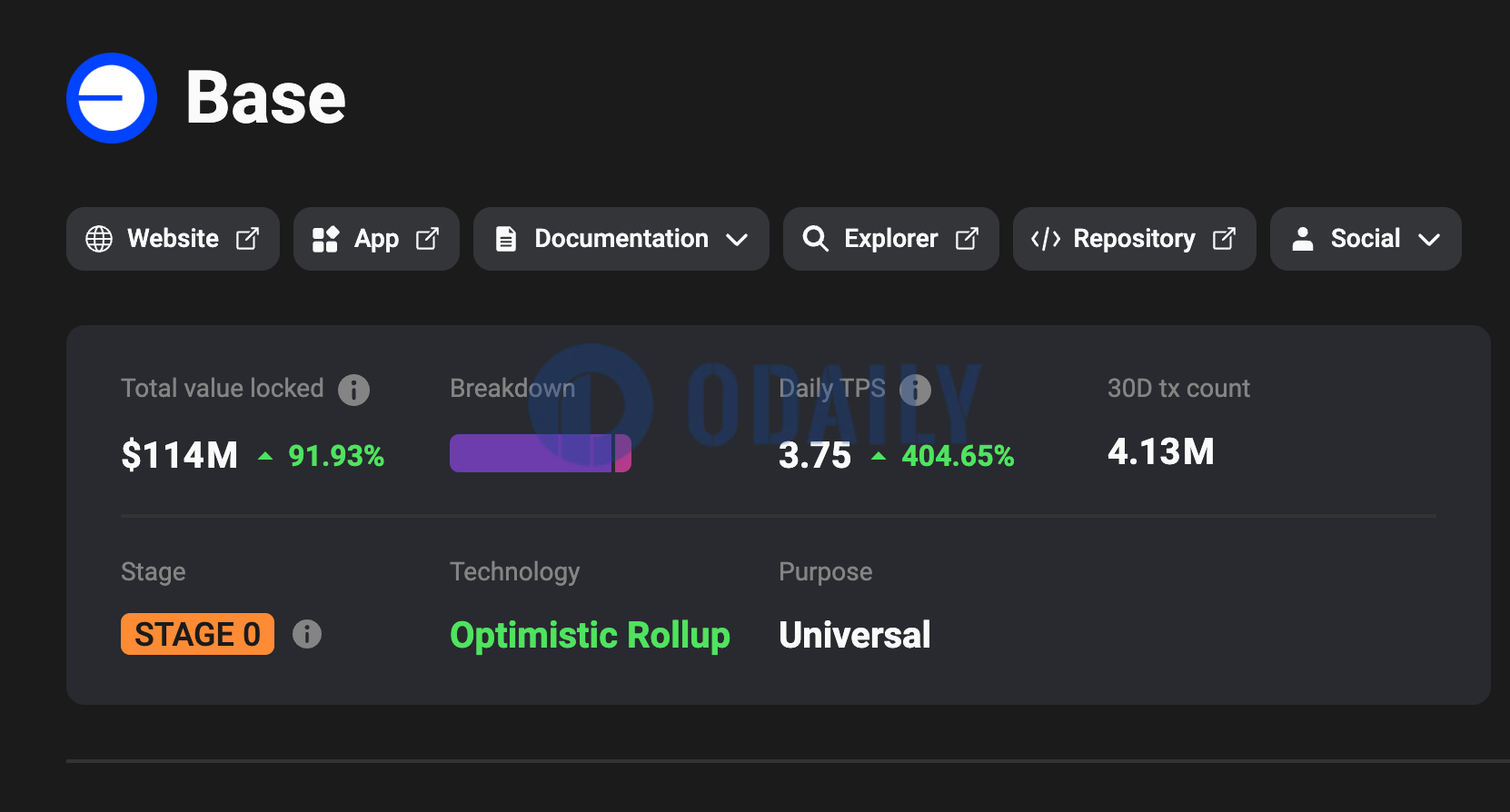Expand the Social dropdown chevron
Screen dimensions: 1510x812
point(1429,240)
